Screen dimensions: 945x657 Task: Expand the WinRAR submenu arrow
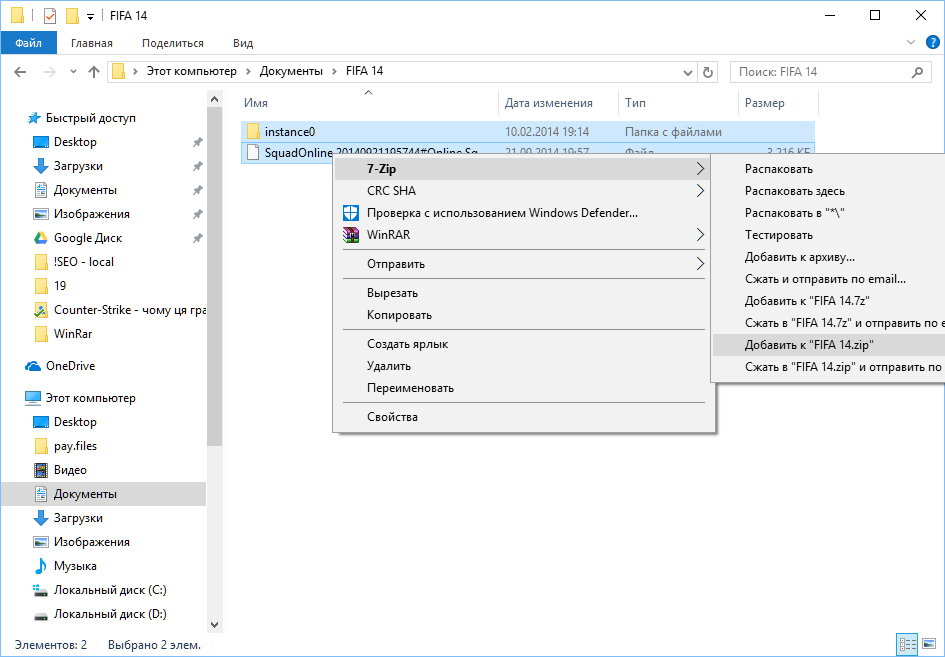700,234
